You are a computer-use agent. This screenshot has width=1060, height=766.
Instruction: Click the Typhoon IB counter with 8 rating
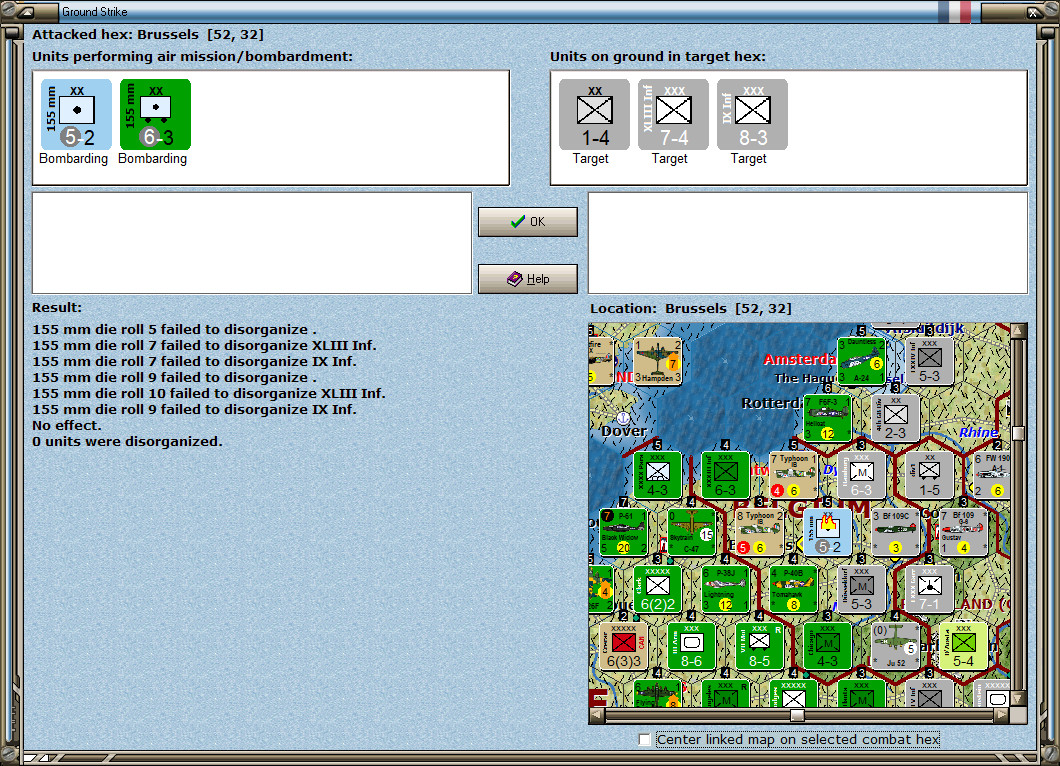click(x=759, y=532)
